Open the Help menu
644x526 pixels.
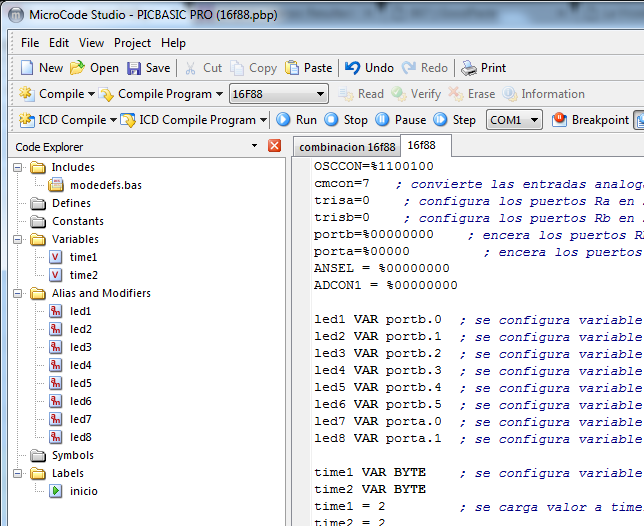[x=173, y=43]
